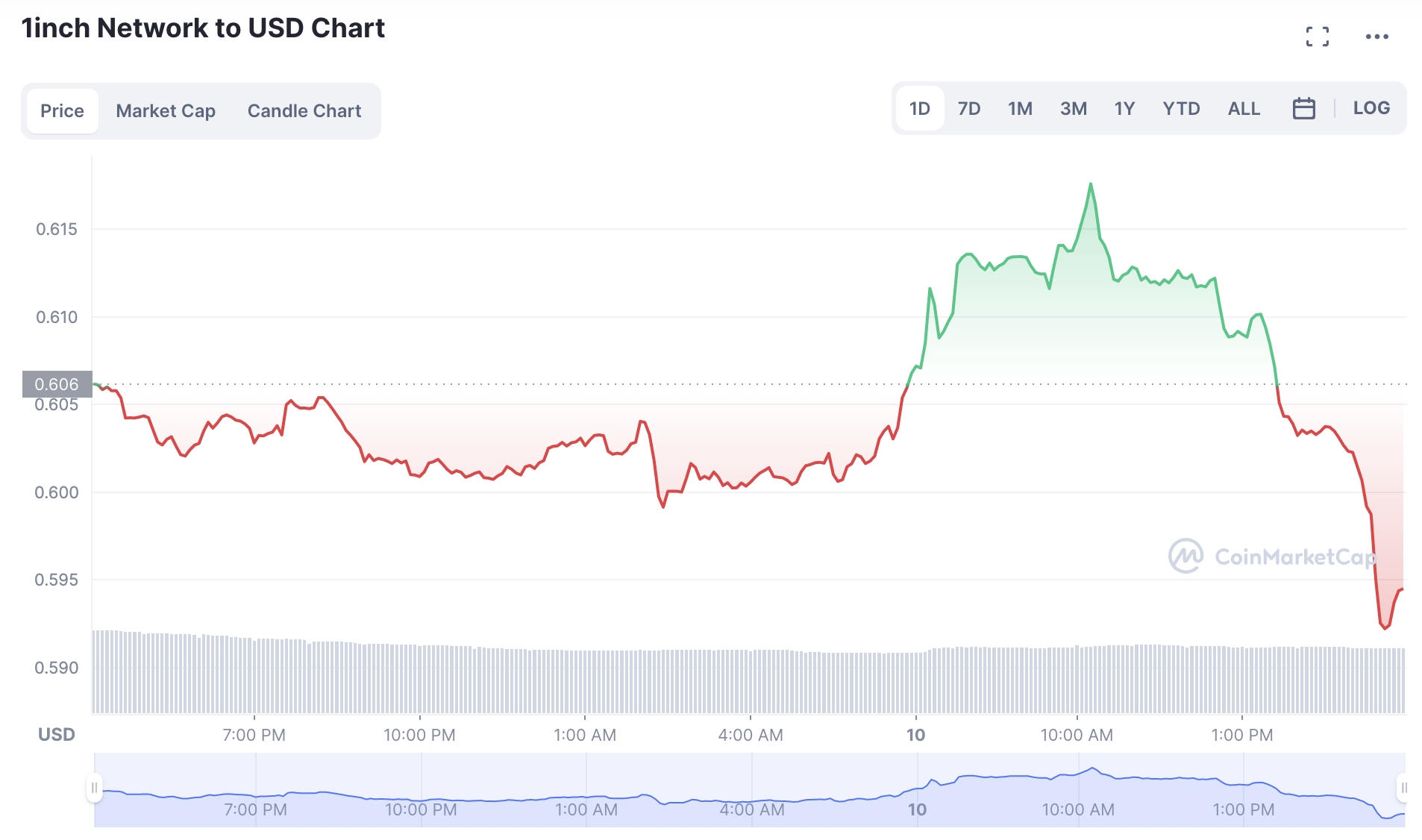Toggle the LOG scale option

(x=1371, y=109)
